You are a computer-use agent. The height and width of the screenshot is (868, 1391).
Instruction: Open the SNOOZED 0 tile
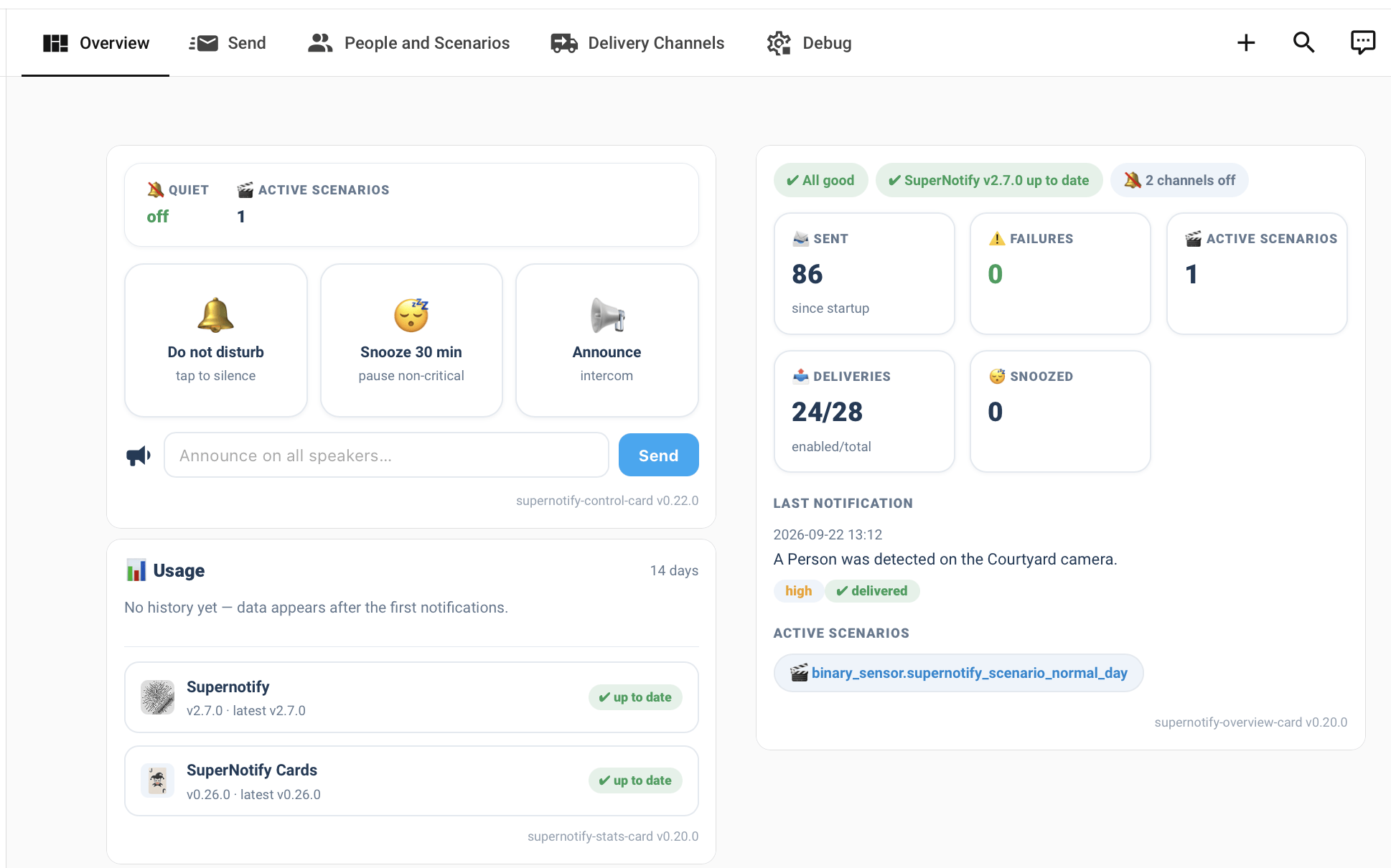(x=1060, y=411)
